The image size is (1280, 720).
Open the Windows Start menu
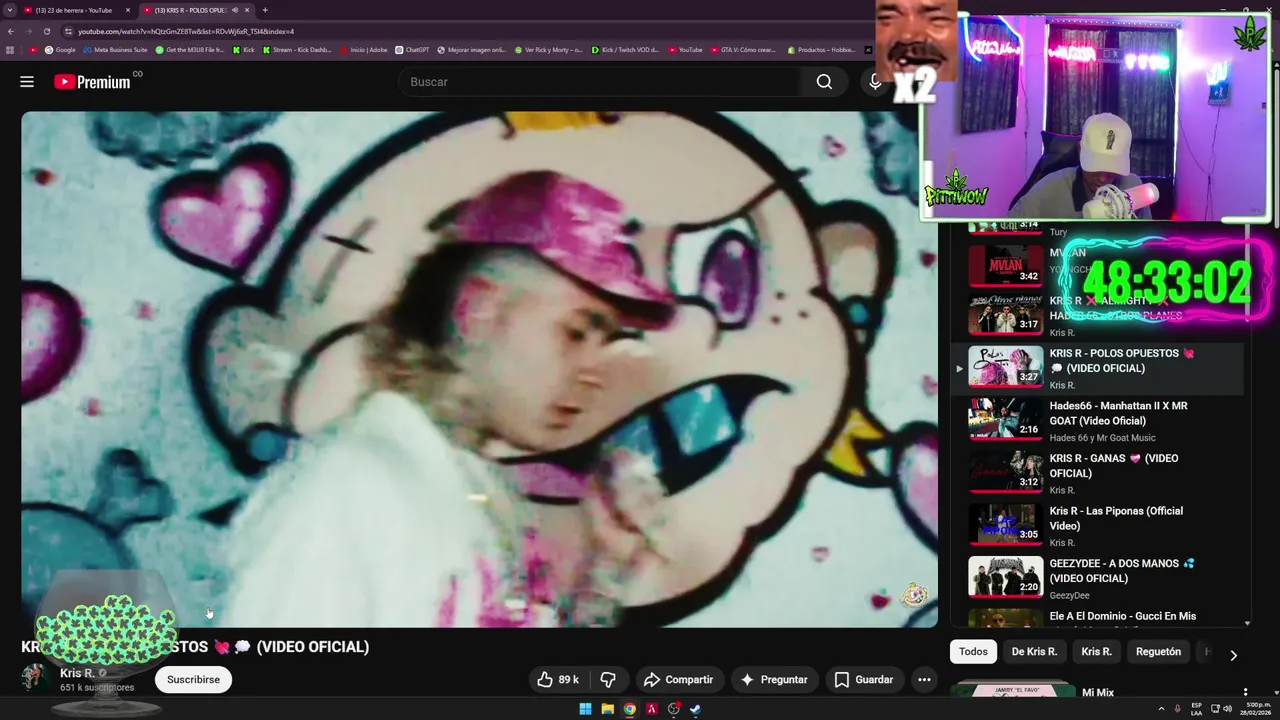coord(585,709)
